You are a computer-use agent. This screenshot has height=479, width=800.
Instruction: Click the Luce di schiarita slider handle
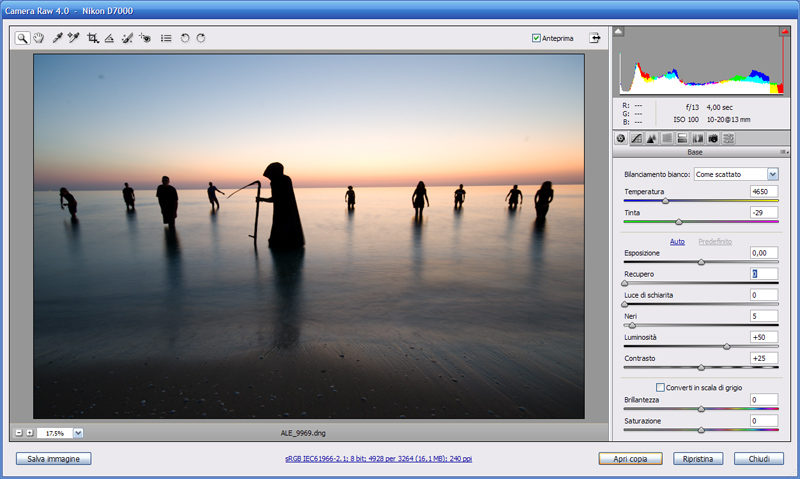coord(624,305)
